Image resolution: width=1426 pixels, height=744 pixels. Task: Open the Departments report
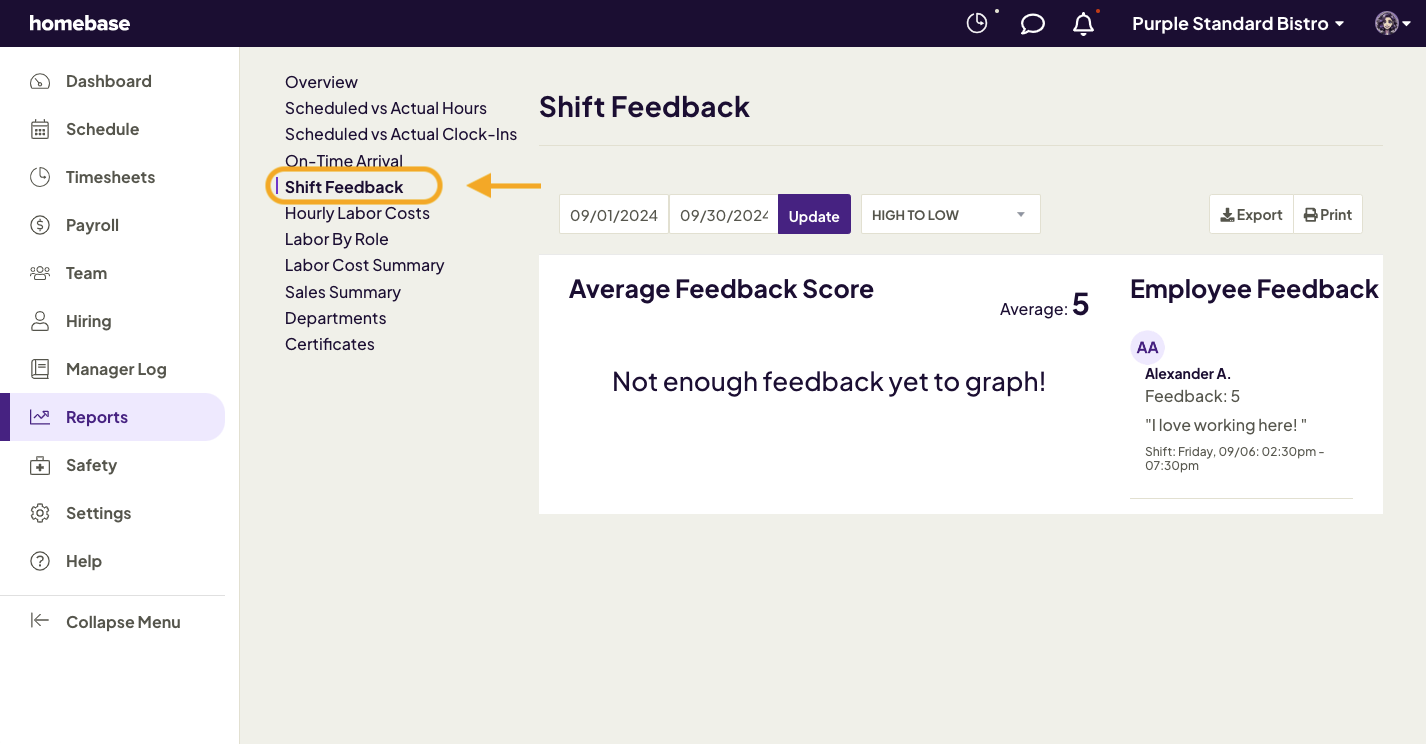[335, 318]
